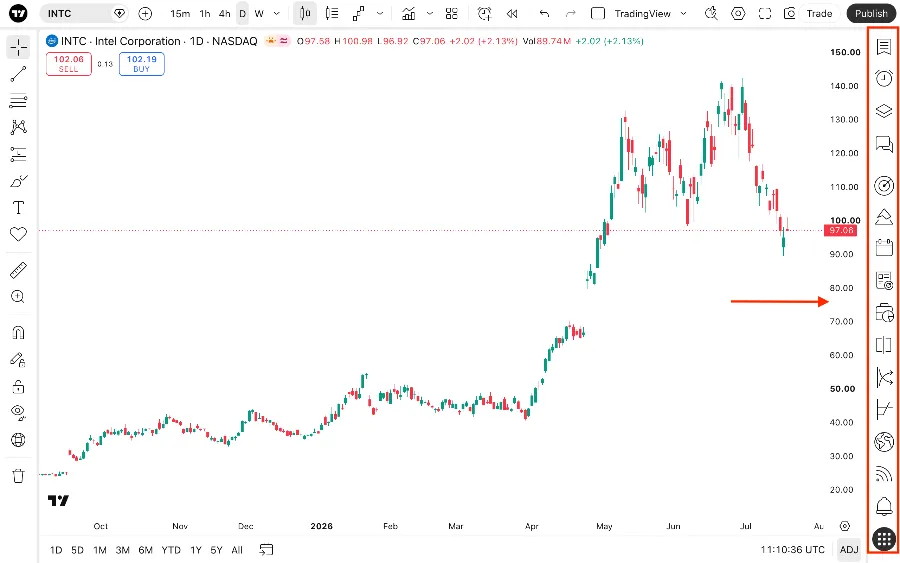
Task: Click the Trade button
Action: click(819, 13)
